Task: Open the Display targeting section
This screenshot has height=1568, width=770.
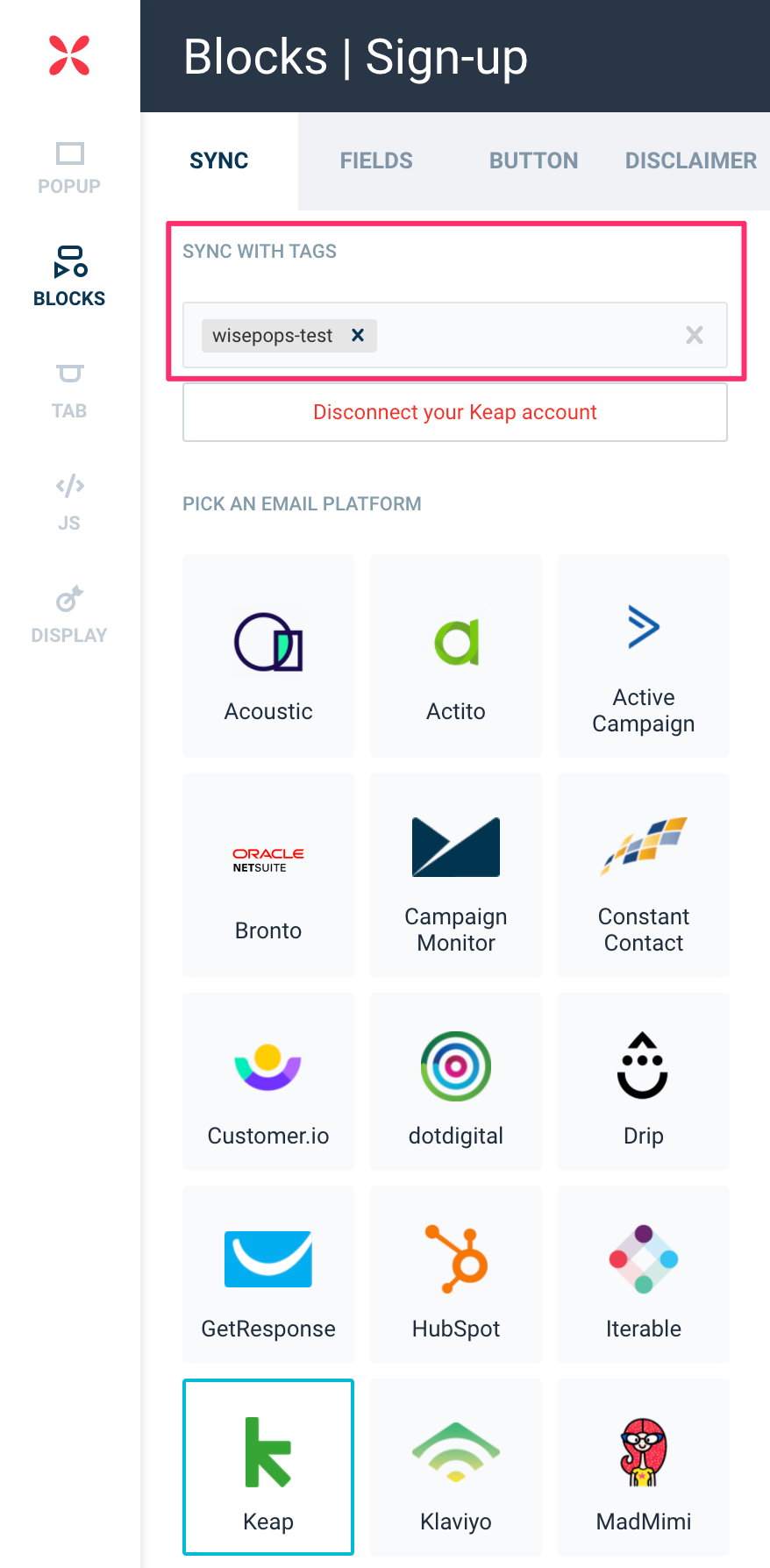Action: click(x=69, y=614)
